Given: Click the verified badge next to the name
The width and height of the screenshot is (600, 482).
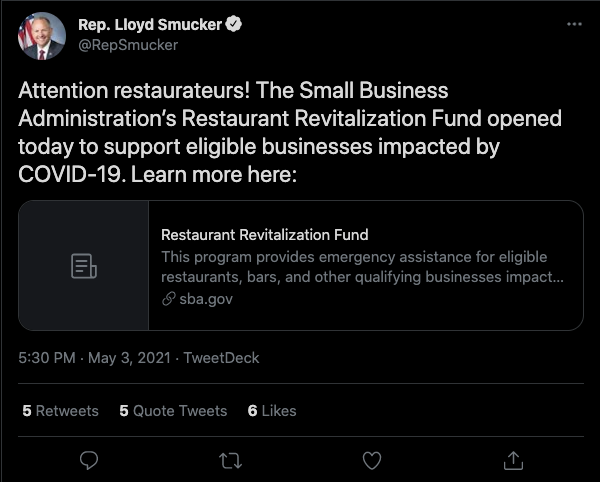Looking at the screenshot, I should click(233, 24).
